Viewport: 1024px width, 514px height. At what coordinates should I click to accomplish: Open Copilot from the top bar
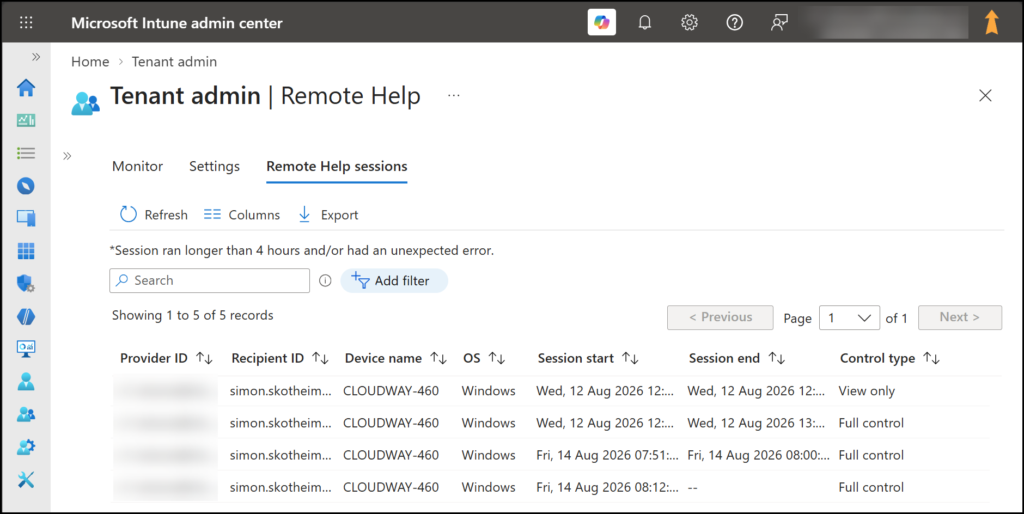point(601,22)
